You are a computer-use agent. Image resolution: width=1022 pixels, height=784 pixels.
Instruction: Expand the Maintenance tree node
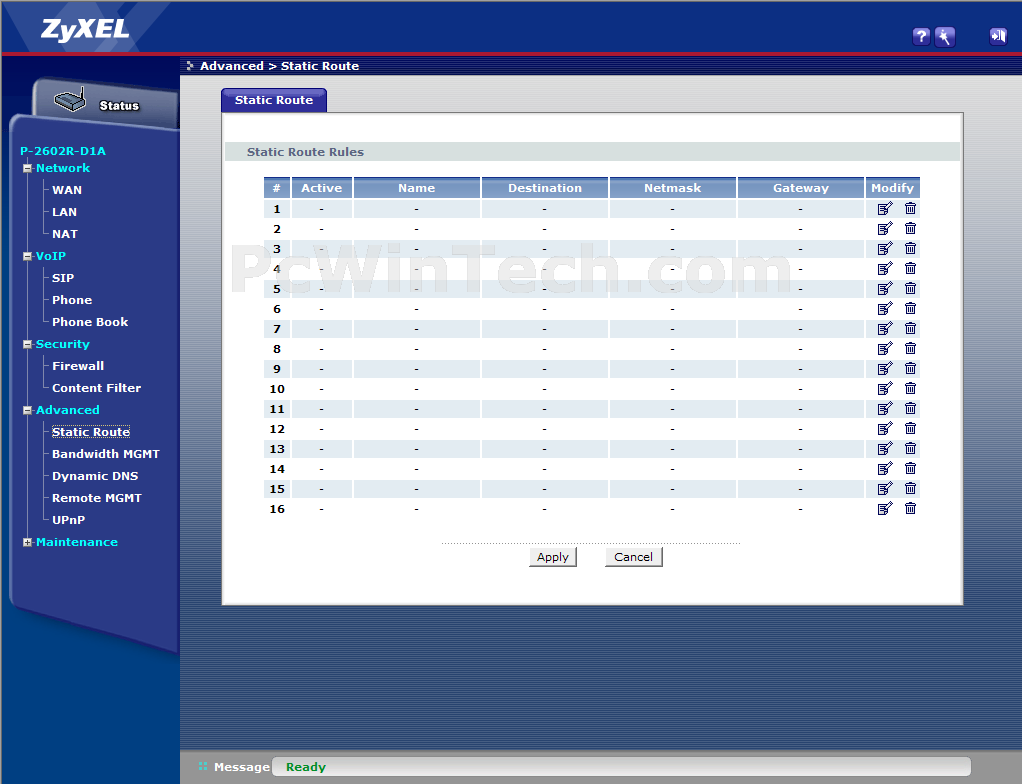pos(27,542)
